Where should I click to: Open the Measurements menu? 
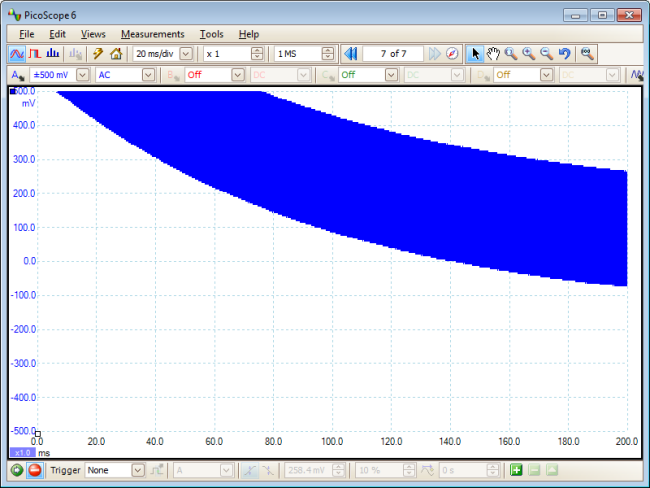tap(152, 34)
